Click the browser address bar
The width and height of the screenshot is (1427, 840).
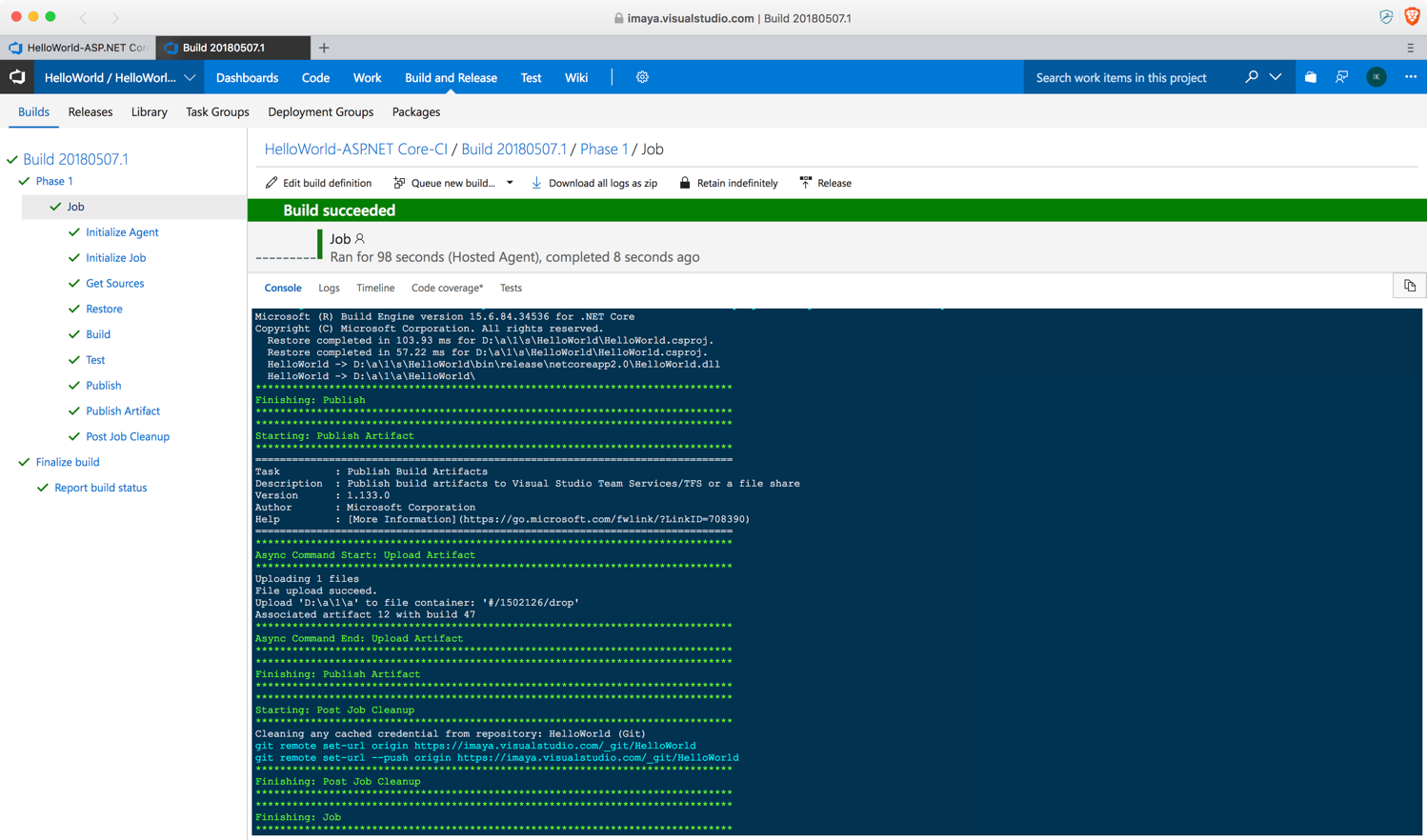pyautogui.click(x=733, y=18)
